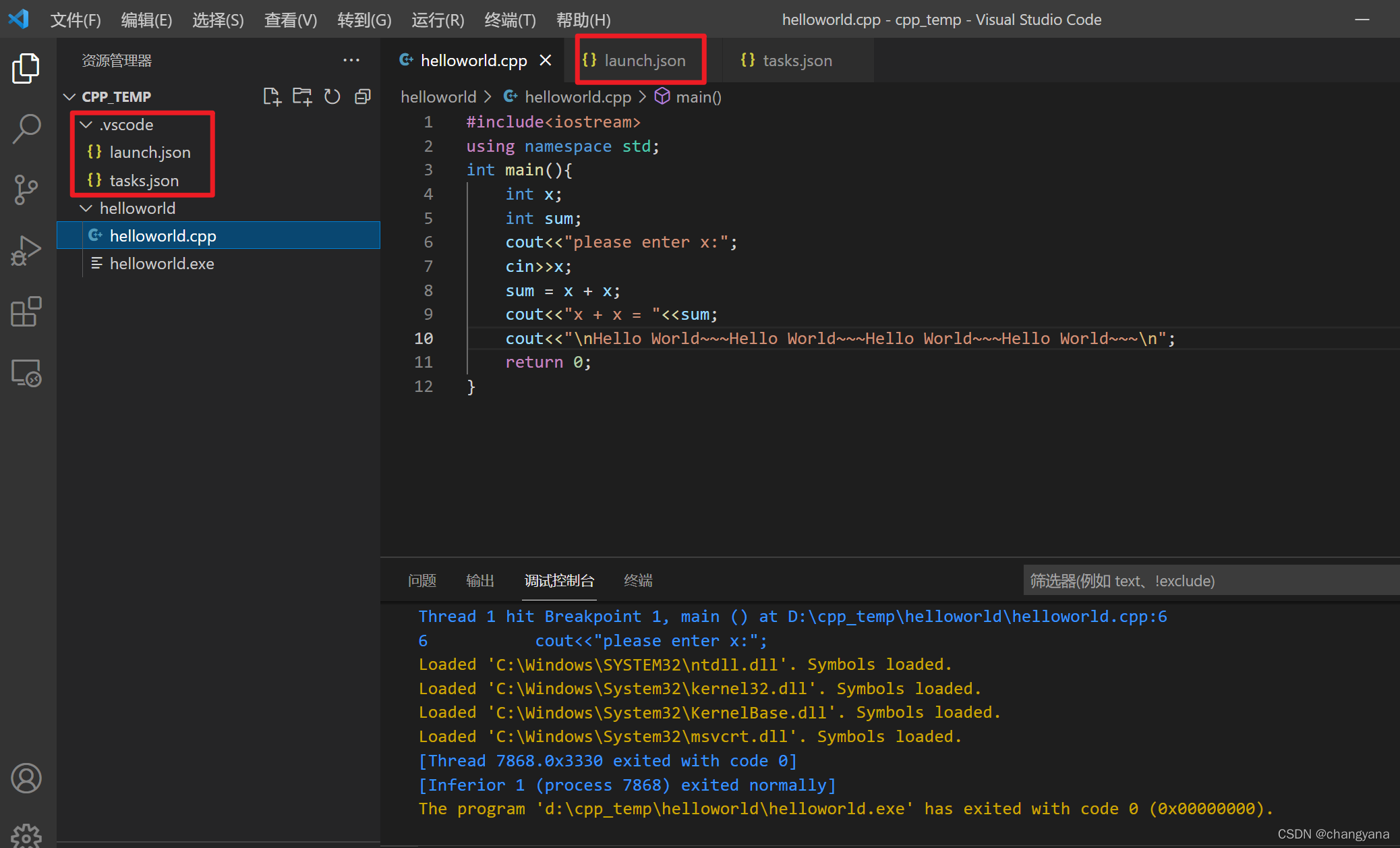1400x848 pixels.
Task: Switch to the 输出 panel tab
Action: click(x=480, y=580)
